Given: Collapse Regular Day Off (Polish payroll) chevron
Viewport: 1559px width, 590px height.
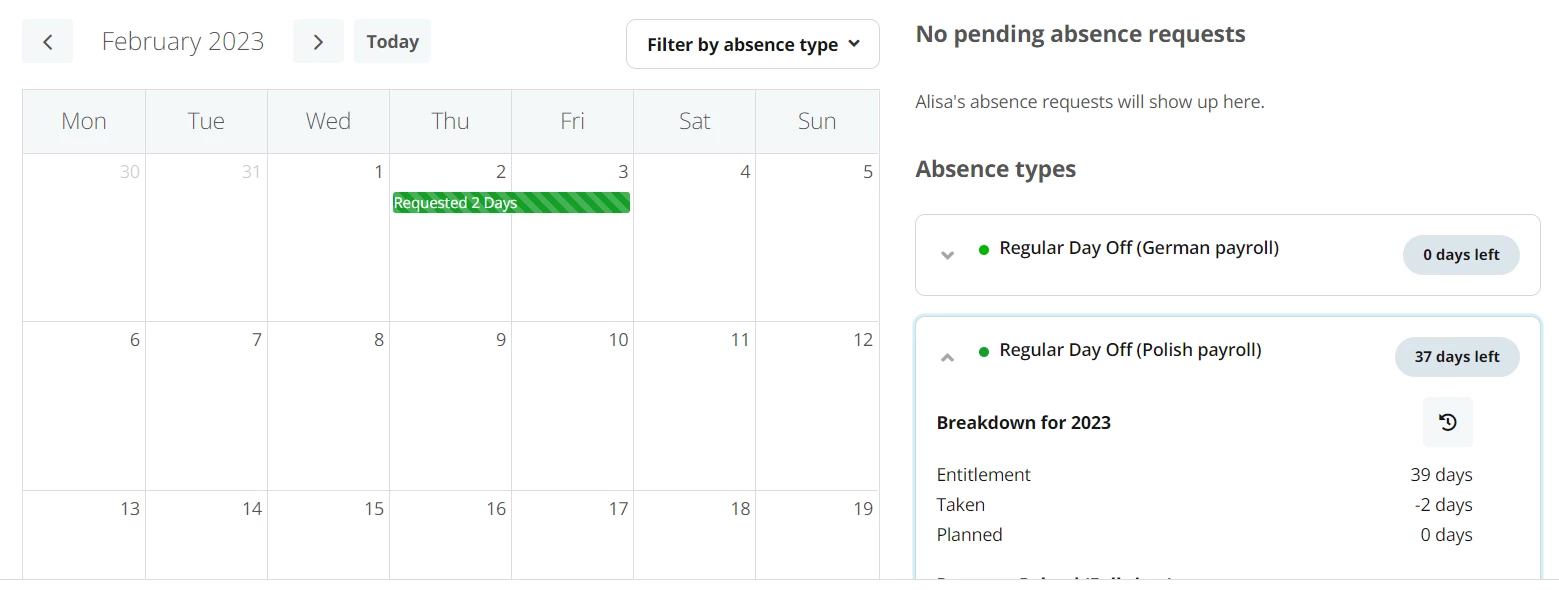Looking at the screenshot, I should [x=948, y=357].
